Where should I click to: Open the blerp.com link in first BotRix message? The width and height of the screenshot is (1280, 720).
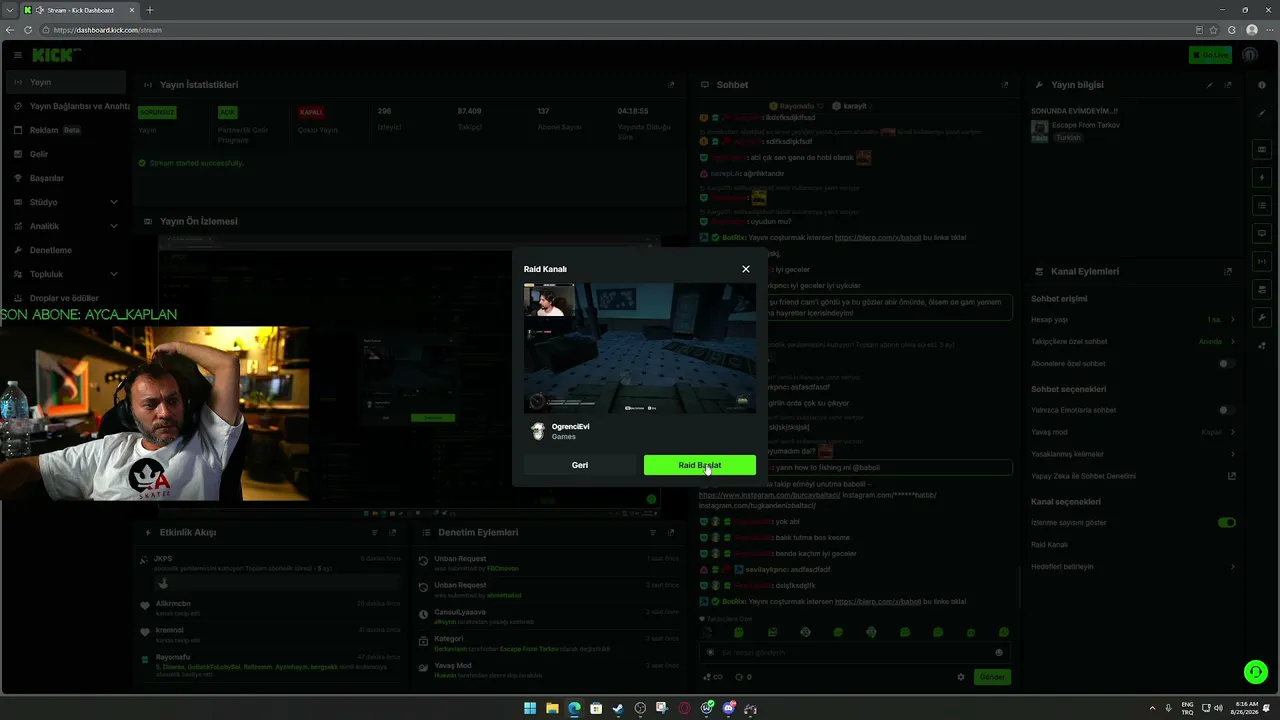878,238
